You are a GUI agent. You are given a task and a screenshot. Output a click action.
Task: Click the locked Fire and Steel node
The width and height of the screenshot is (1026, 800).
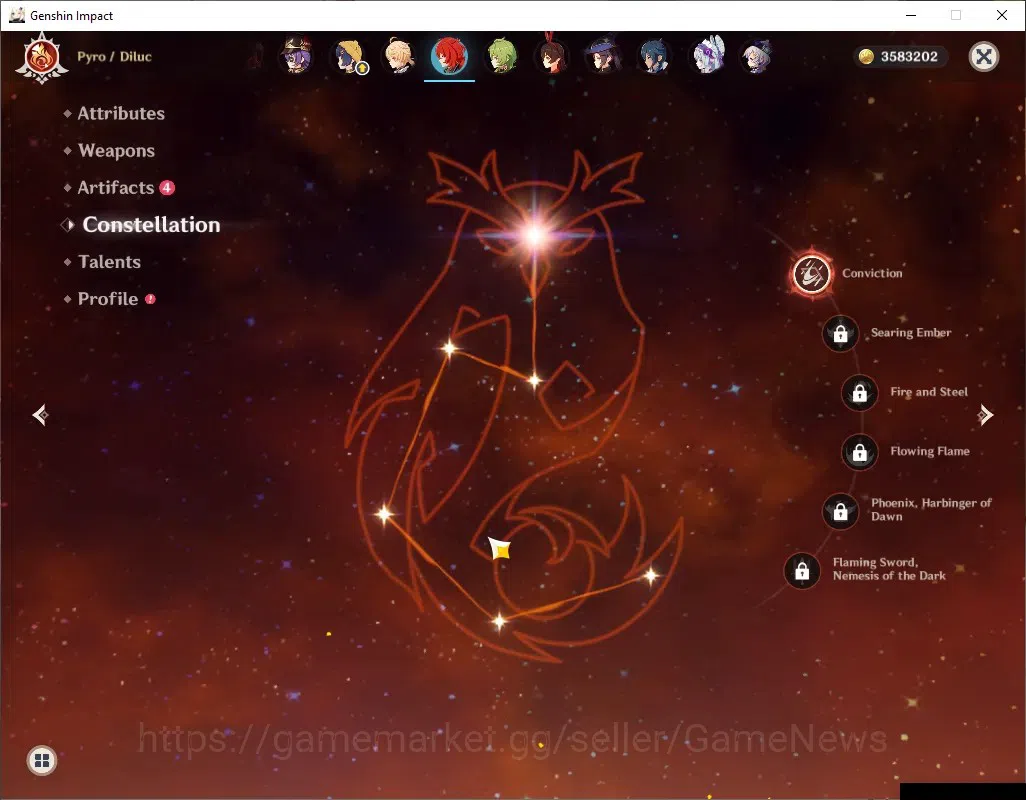point(860,392)
